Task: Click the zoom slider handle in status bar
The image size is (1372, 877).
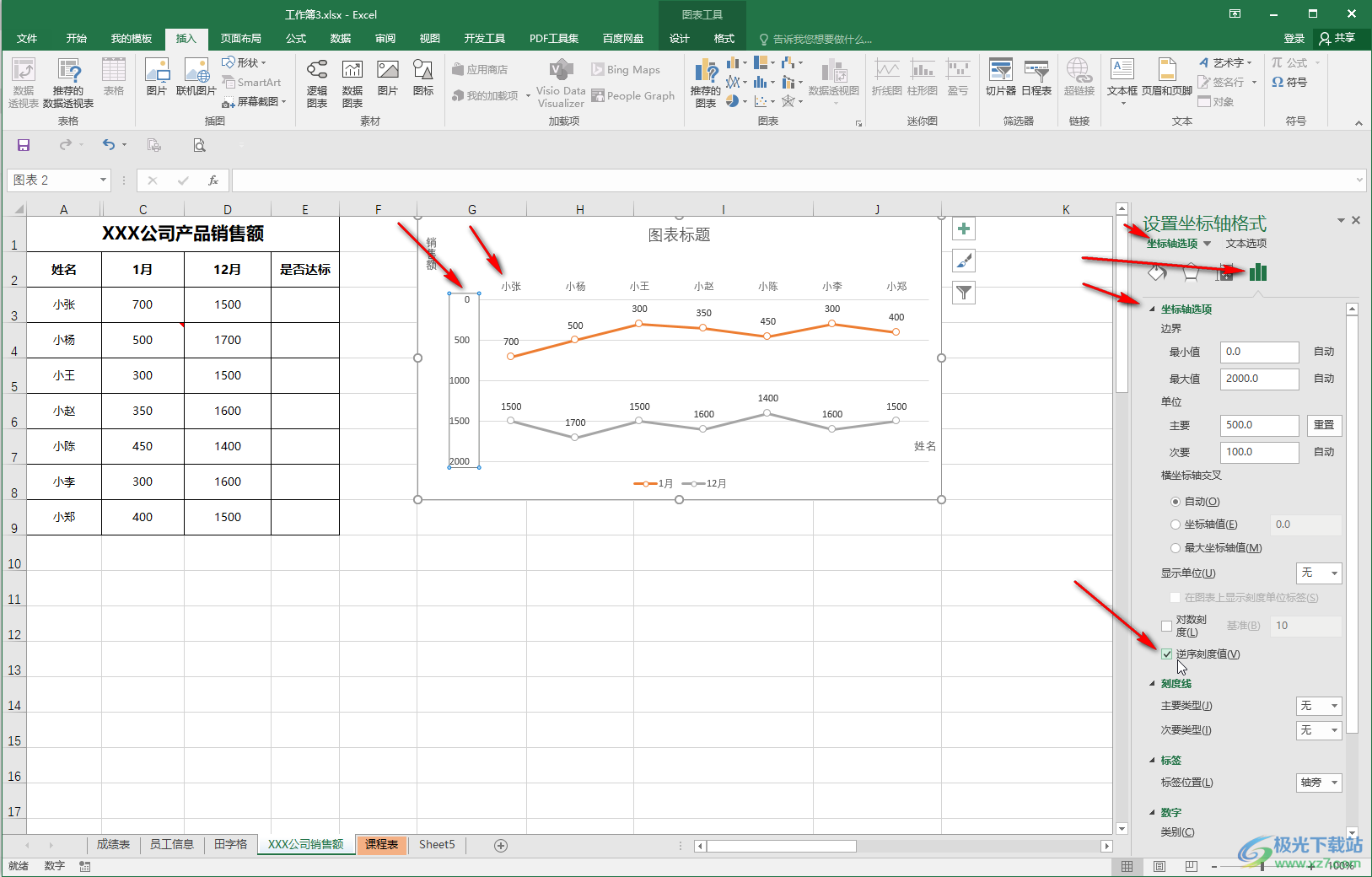Action: click(1262, 866)
